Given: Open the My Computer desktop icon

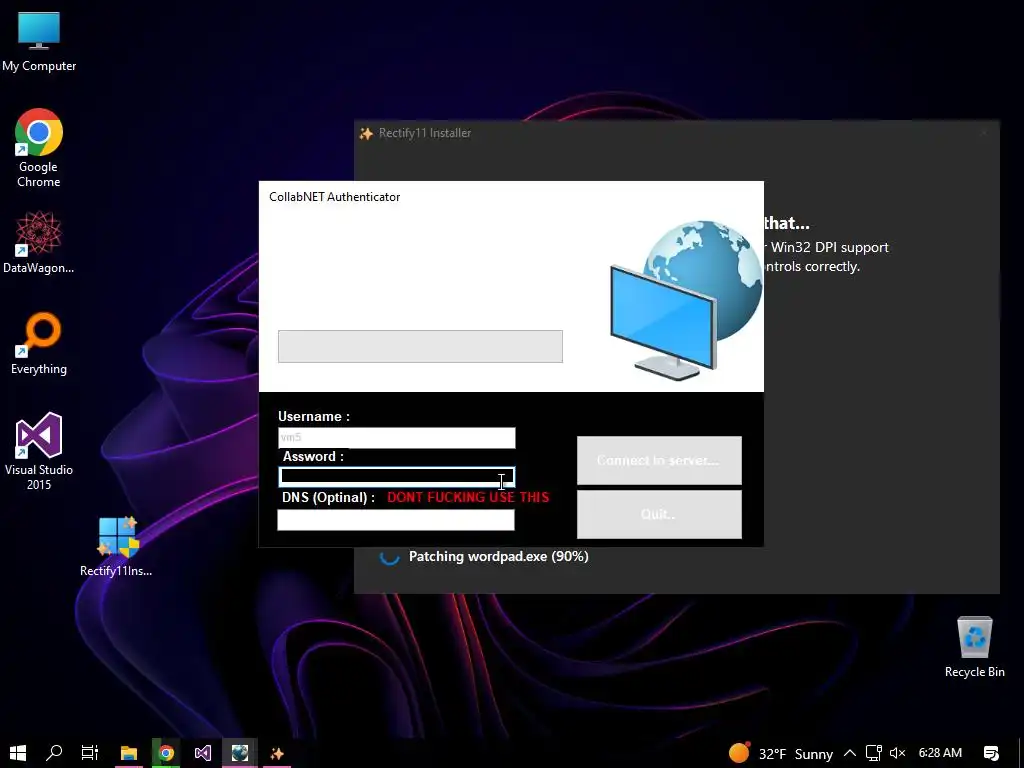Looking at the screenshot, I should point(39,42).
